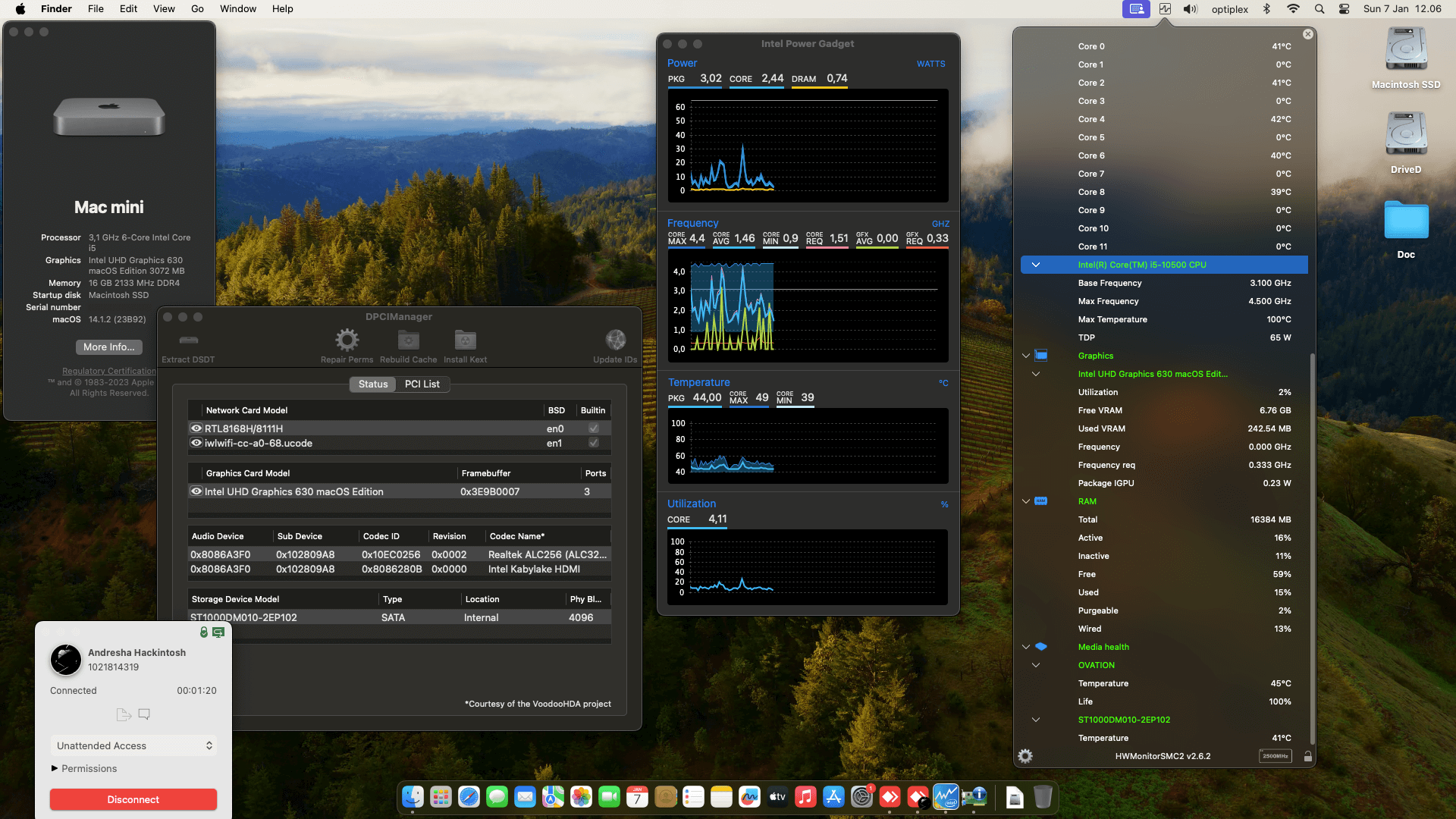The height and width of the screenshot is (819, 1456).
Task: Open DPCIManager icon in the Dock
Action: click(x=974, y=797)
